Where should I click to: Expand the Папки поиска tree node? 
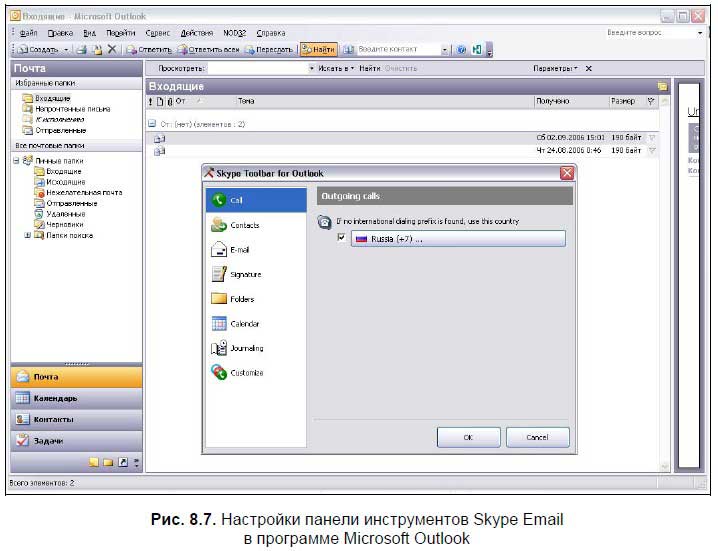tap(27, 236)
